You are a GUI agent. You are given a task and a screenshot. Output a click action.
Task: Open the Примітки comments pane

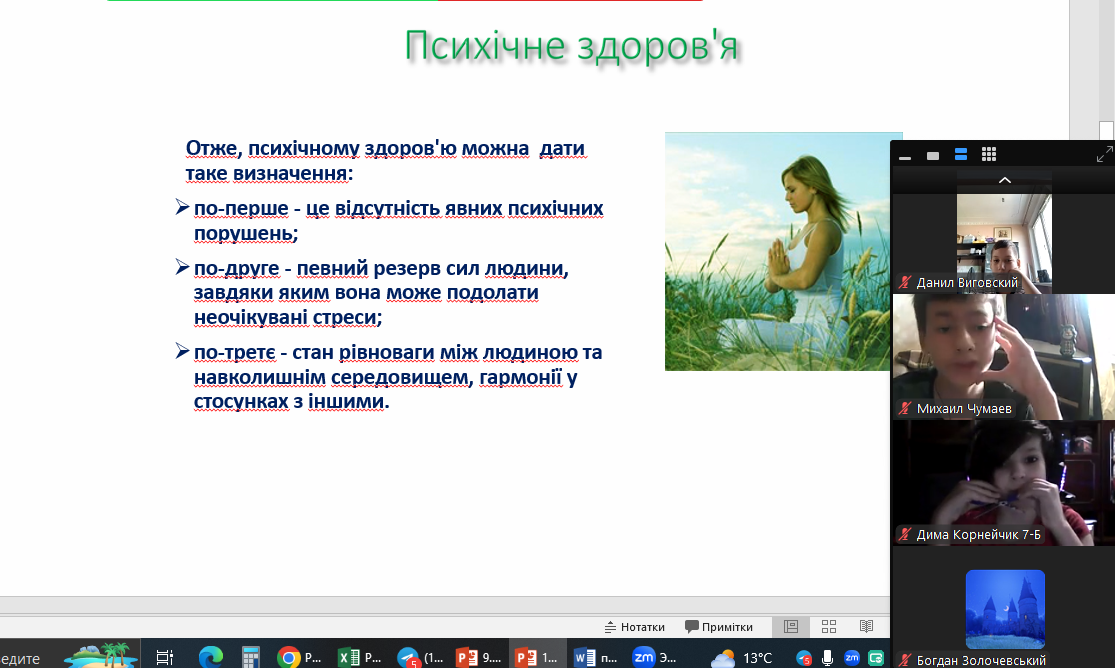click(718, 627)
